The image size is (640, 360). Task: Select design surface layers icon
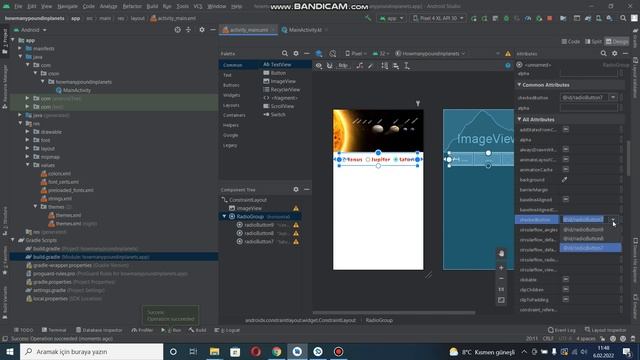click(319, 53)
